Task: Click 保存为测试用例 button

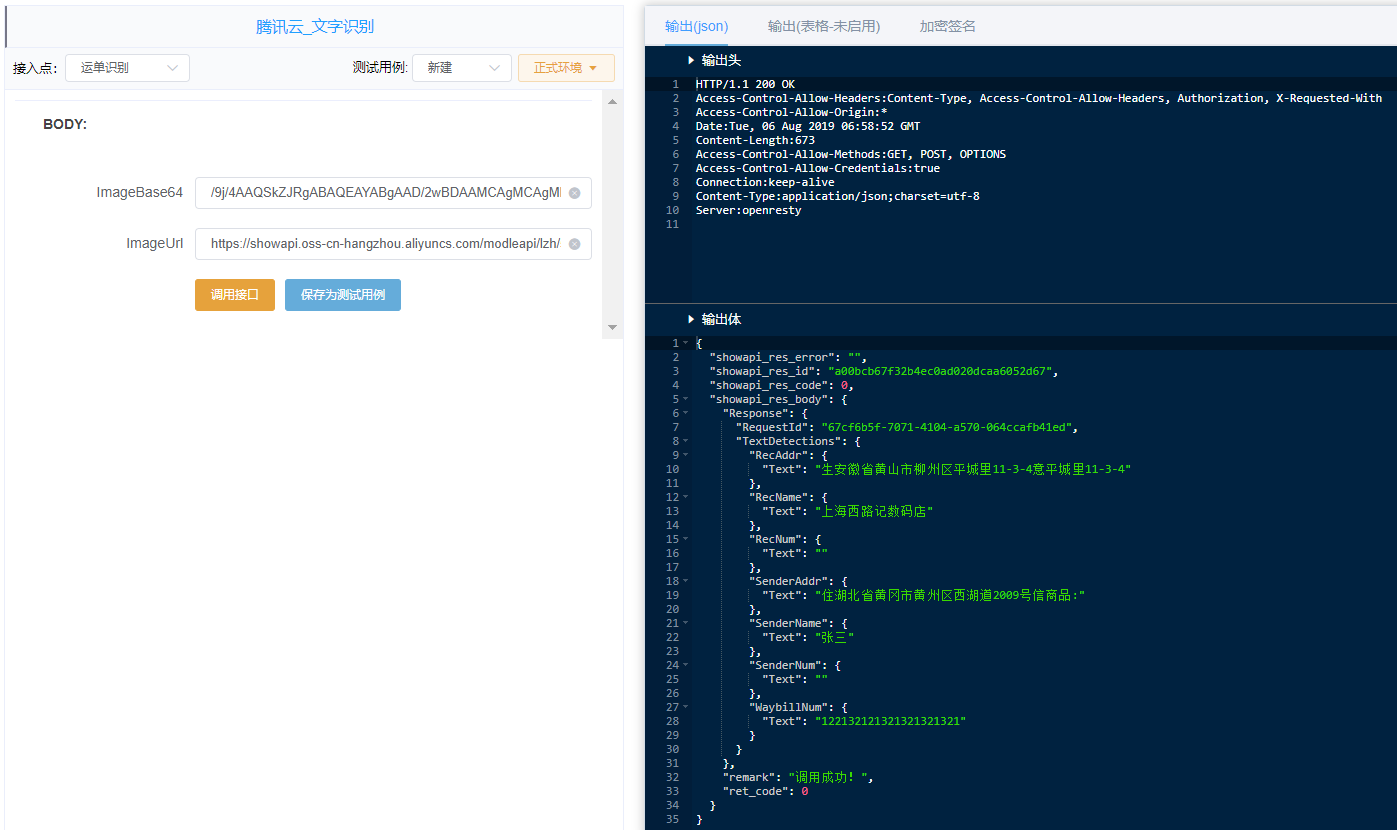Action: (343, 295)
